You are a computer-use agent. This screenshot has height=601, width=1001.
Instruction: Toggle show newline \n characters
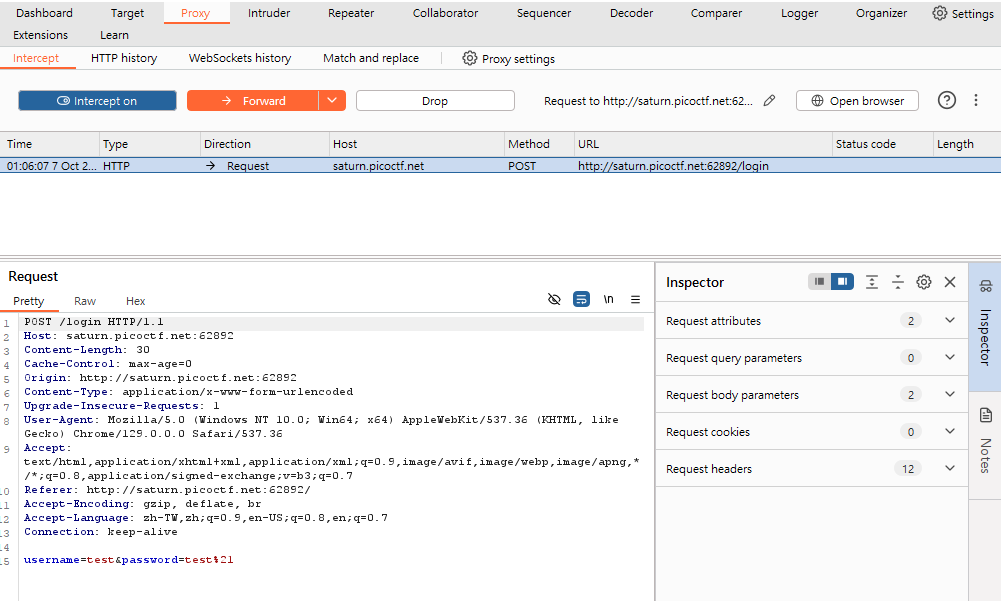coord(608,299)
